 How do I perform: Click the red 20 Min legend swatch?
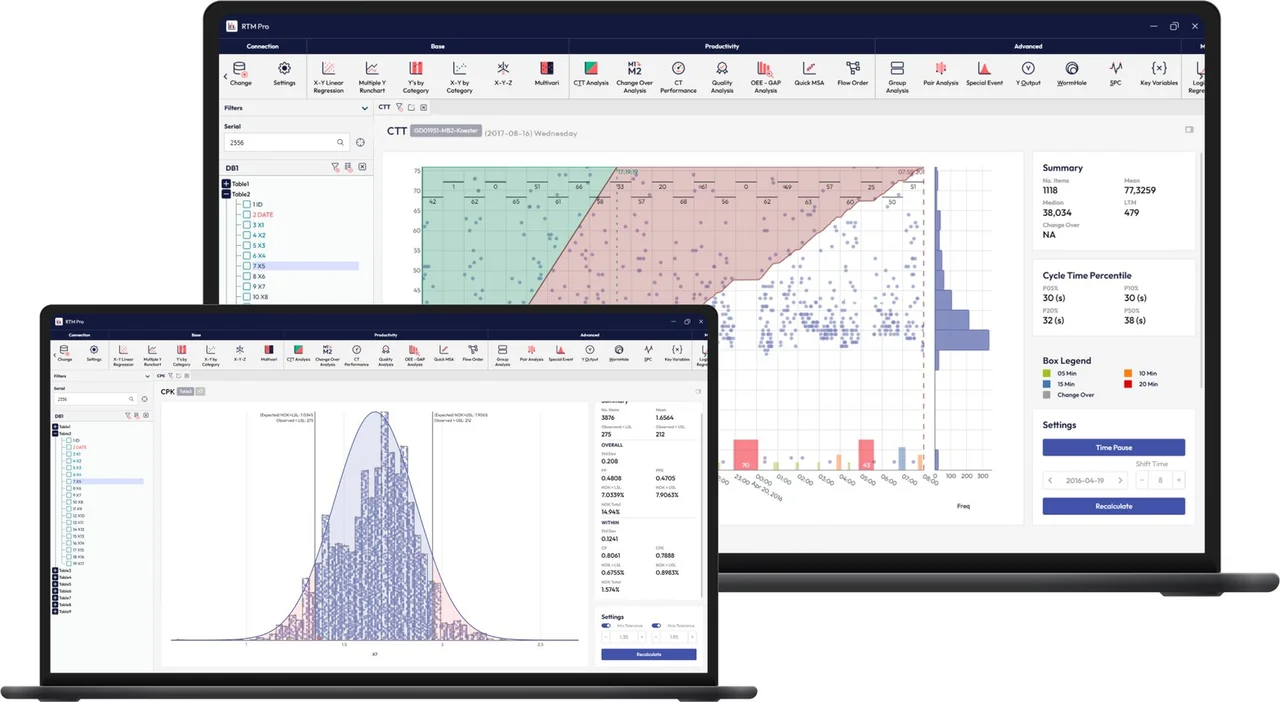1128,384
